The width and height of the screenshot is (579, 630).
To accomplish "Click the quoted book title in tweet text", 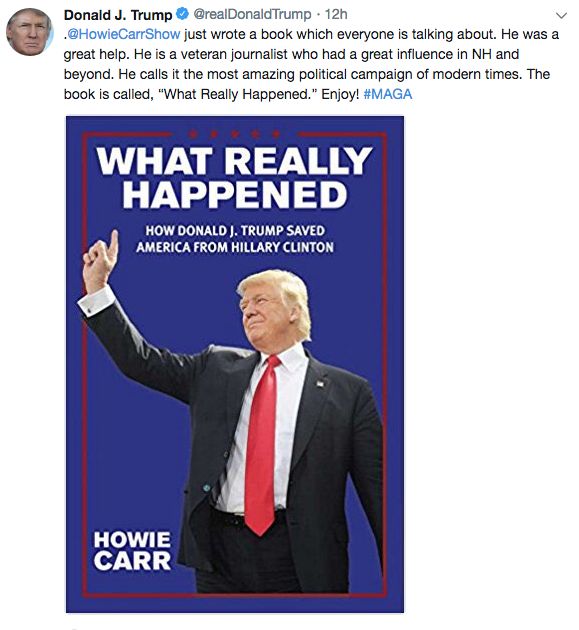I will 238,94.
